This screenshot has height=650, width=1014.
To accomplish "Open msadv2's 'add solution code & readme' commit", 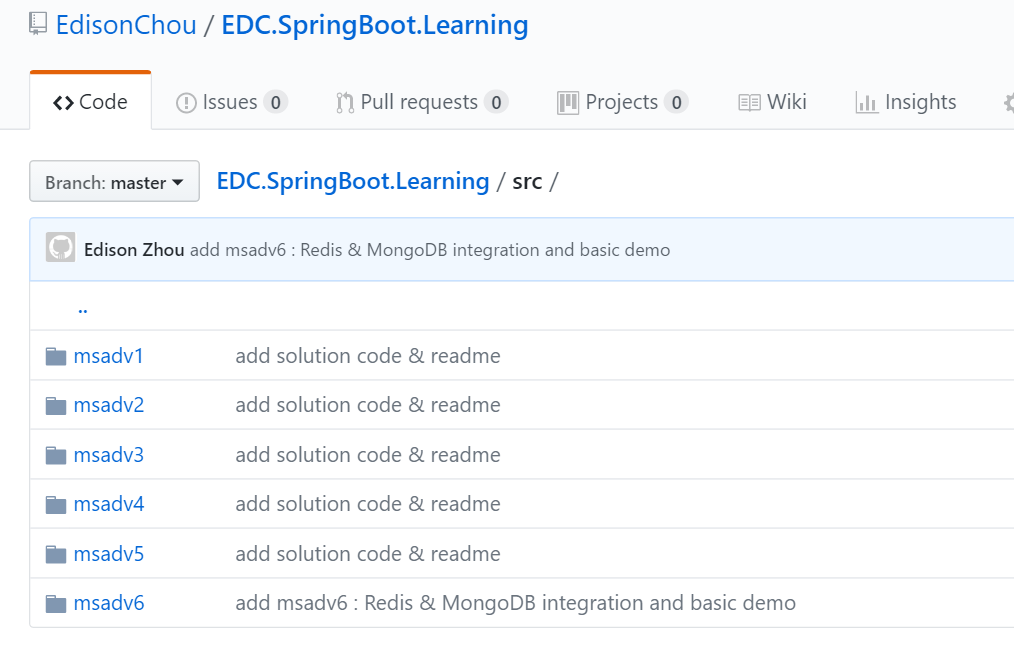I will point(368,406).
